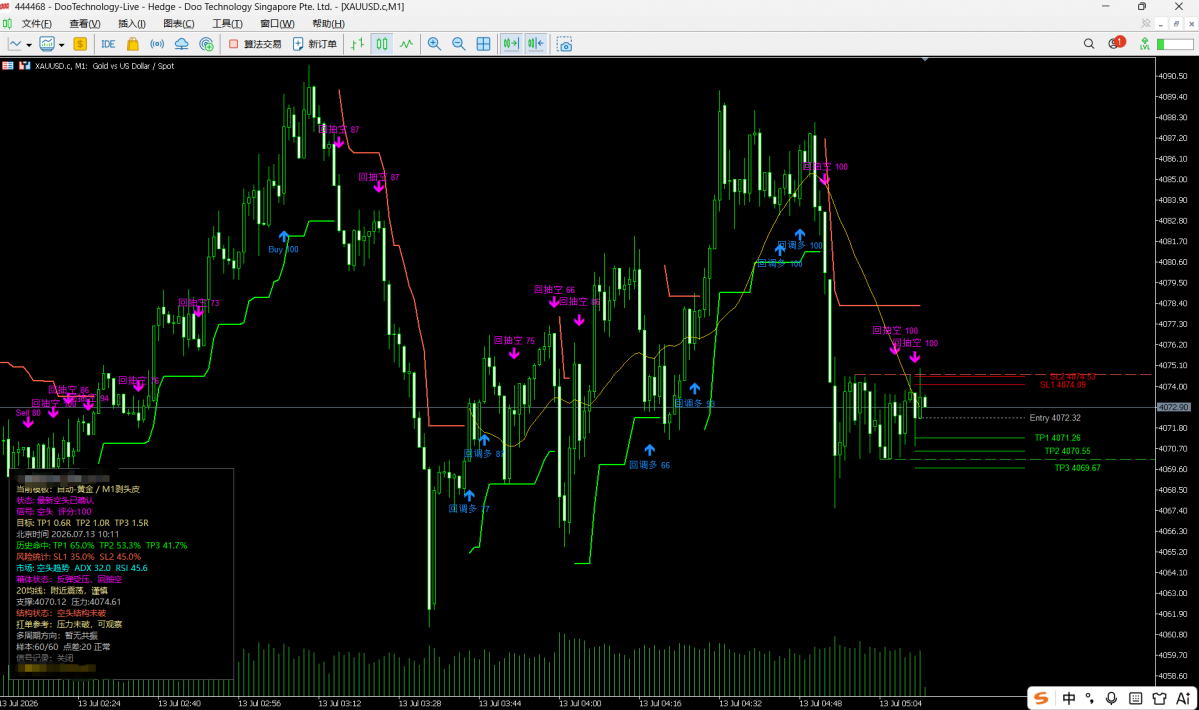Switch to line chart display

[406, 44]
